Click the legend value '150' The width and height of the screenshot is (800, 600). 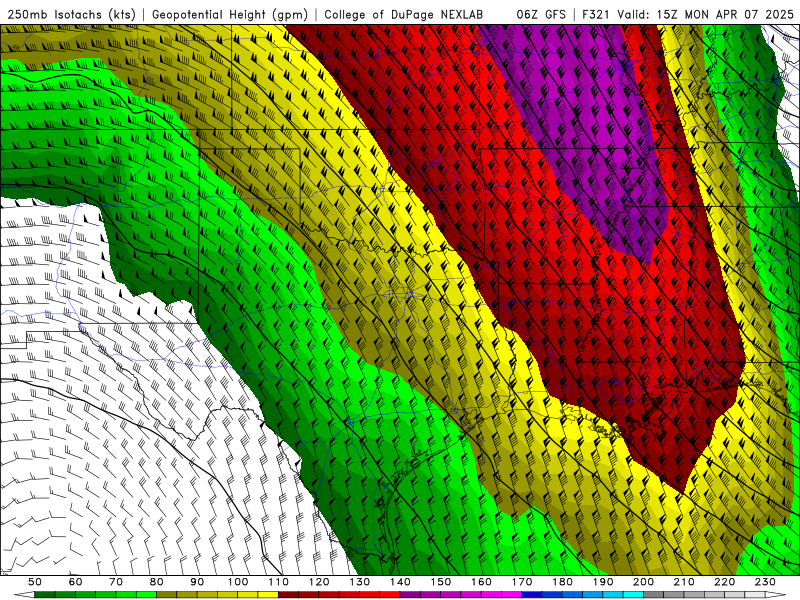pos(441,582)
